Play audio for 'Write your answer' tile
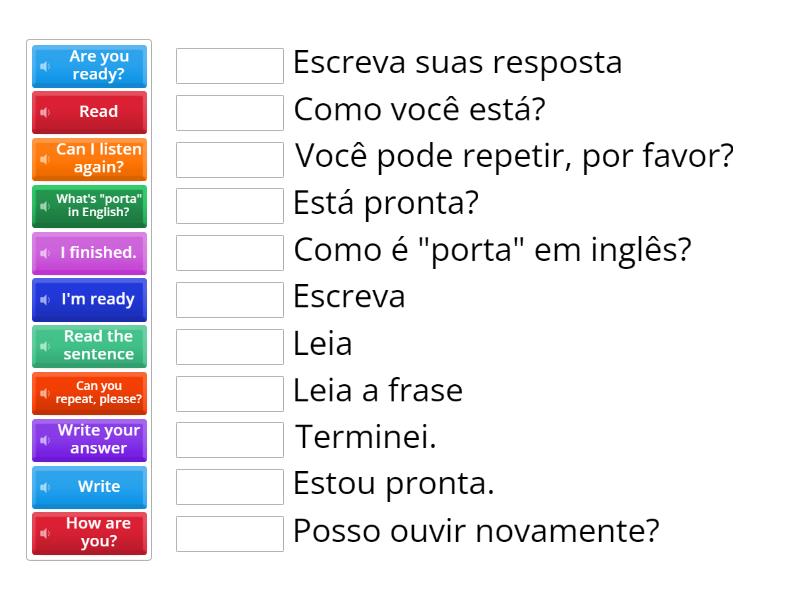The width and height of the screenshot is (800, 600). point(44,440)
